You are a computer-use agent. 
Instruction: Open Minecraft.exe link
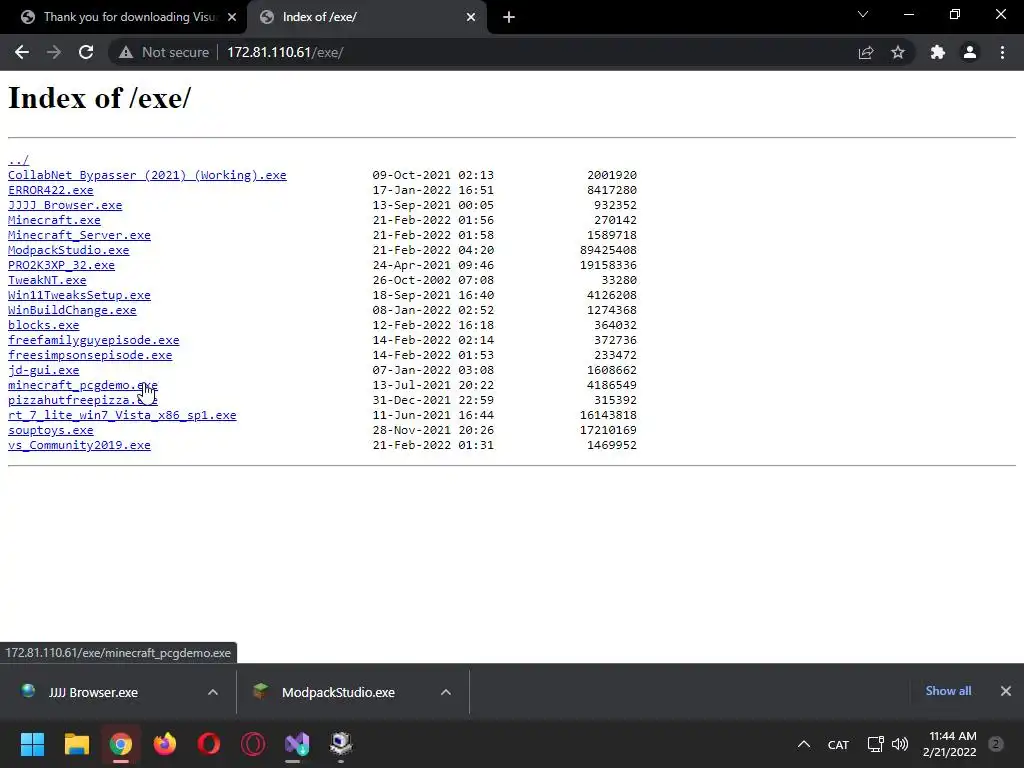coord(54,220)
